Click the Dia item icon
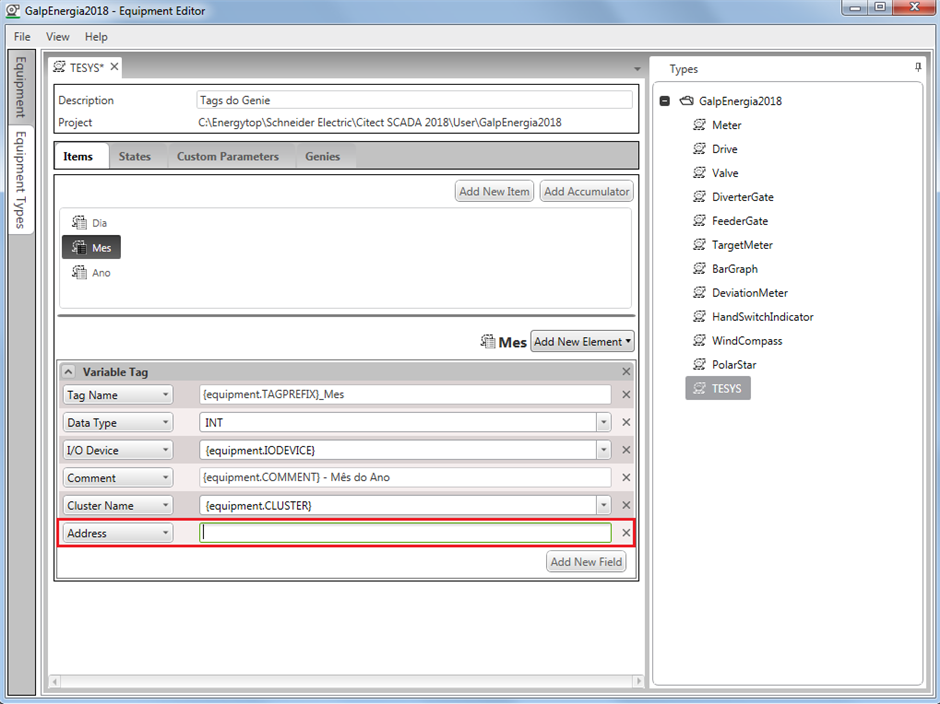Image resolution: width=940 pixels, height=704 pixels. [79, 222]
